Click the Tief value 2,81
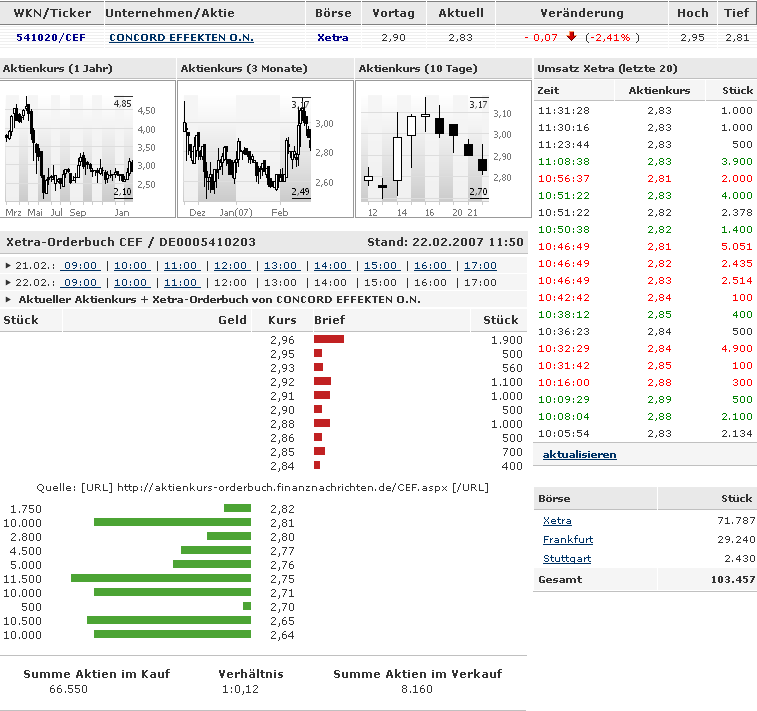The image size is (757, 711). [737, 38]
